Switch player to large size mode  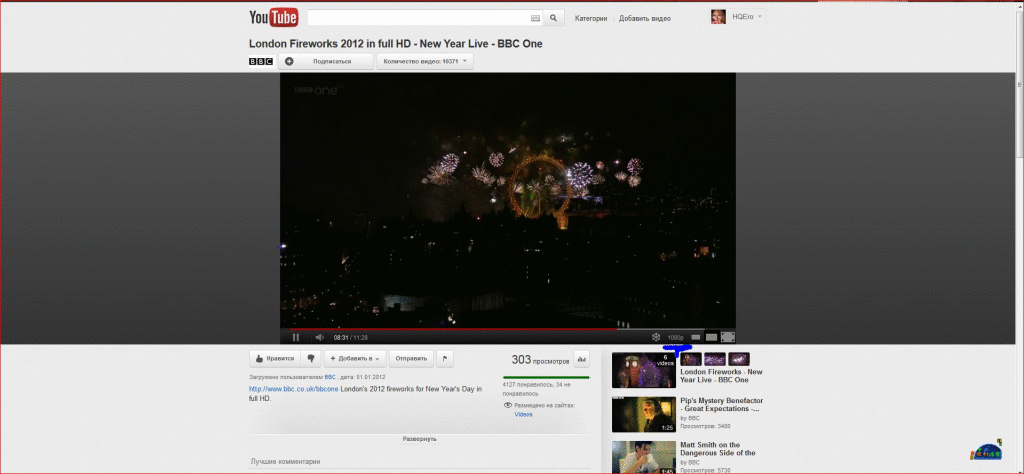711,338
